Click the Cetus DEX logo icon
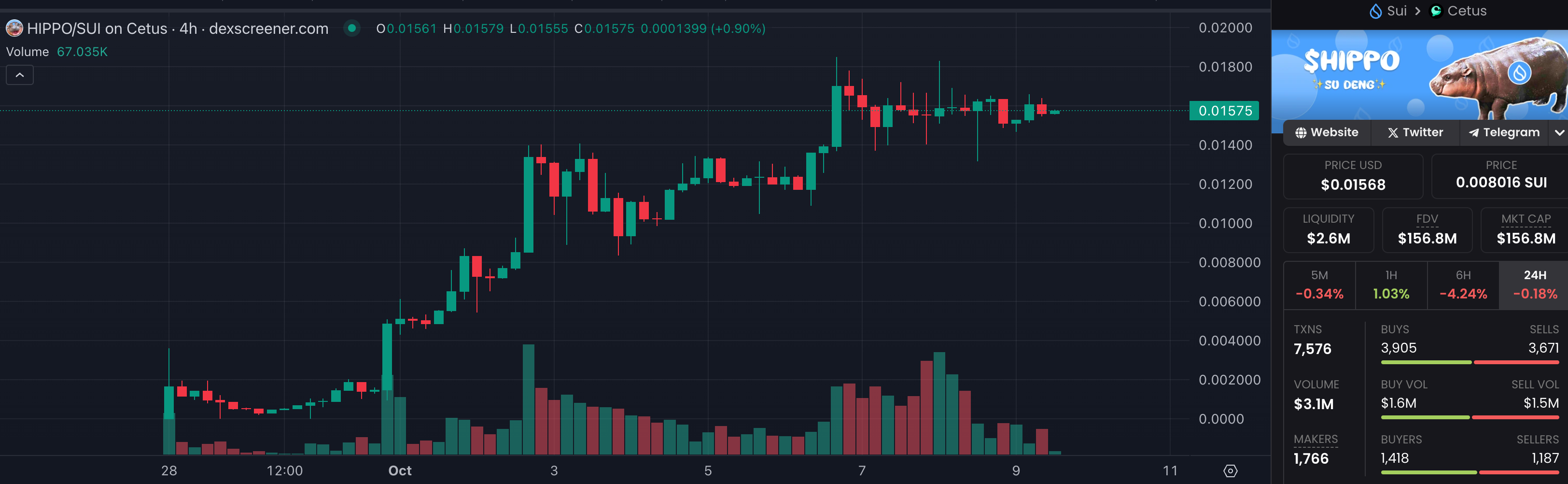 [1436, 11]
